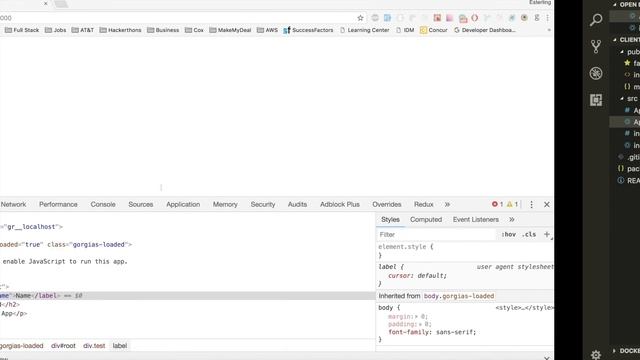Show hidden bookmarks overflow chevron

coord(549,30)
